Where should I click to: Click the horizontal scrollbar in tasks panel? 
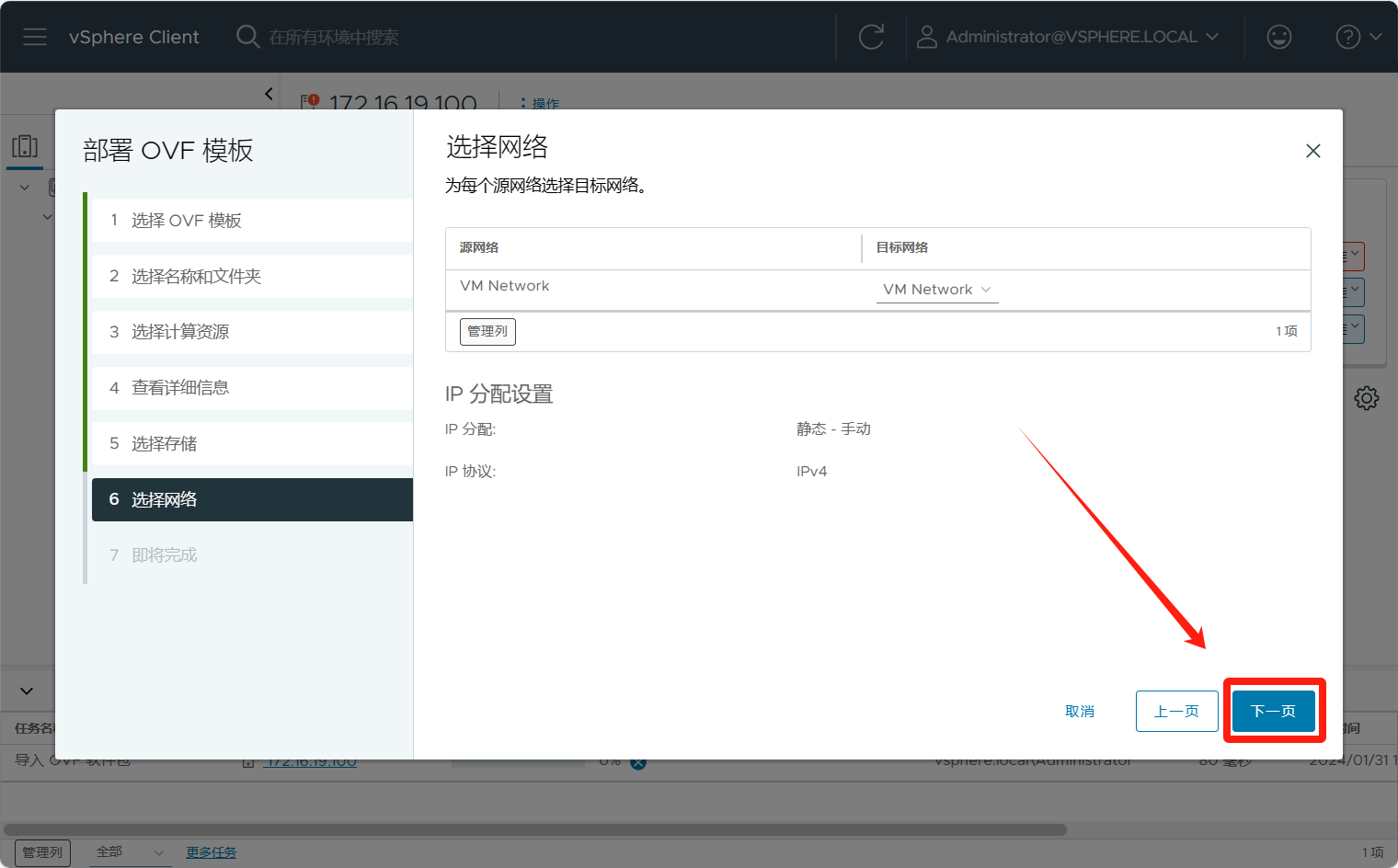[533, 829]
